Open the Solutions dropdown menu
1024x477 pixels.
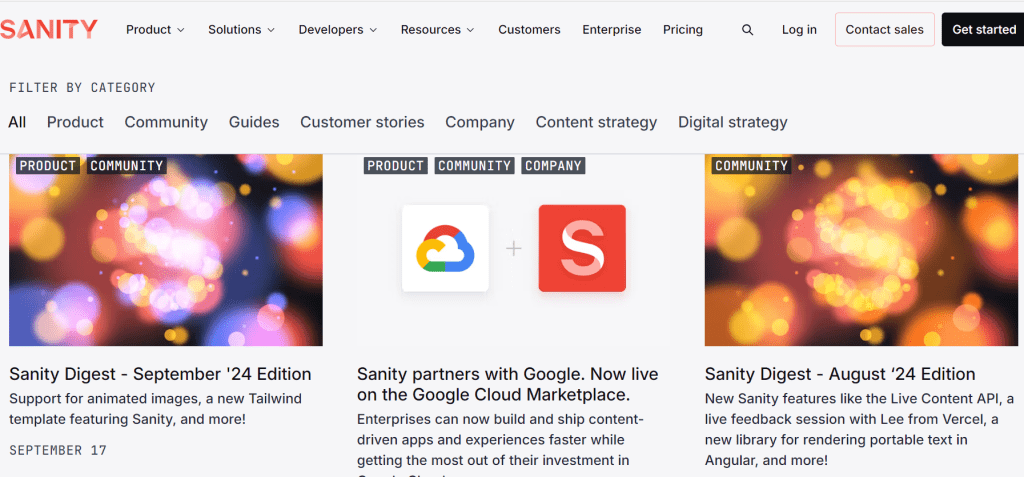pyautogui.click(x=241, y=30)
